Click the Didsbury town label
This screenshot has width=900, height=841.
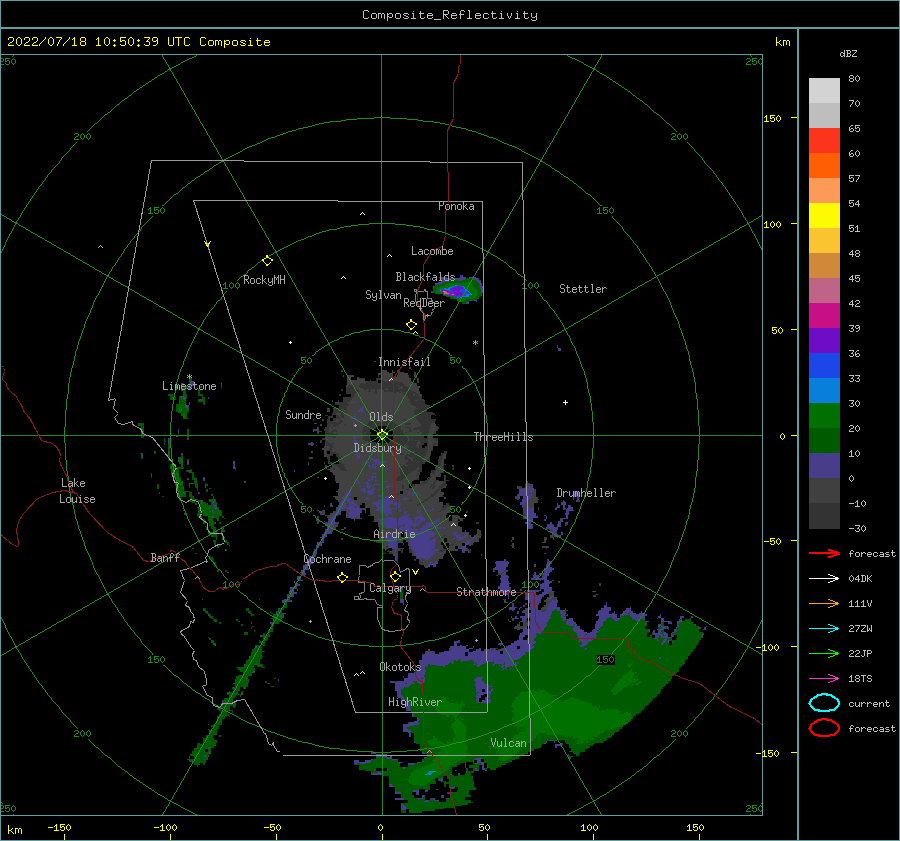[378, 448]
